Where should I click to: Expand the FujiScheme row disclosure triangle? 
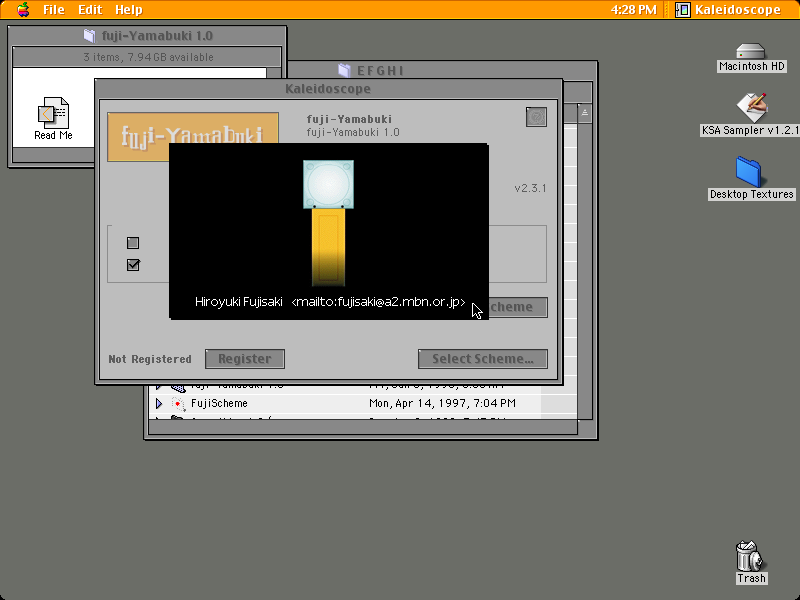click(x=159, y=404)
